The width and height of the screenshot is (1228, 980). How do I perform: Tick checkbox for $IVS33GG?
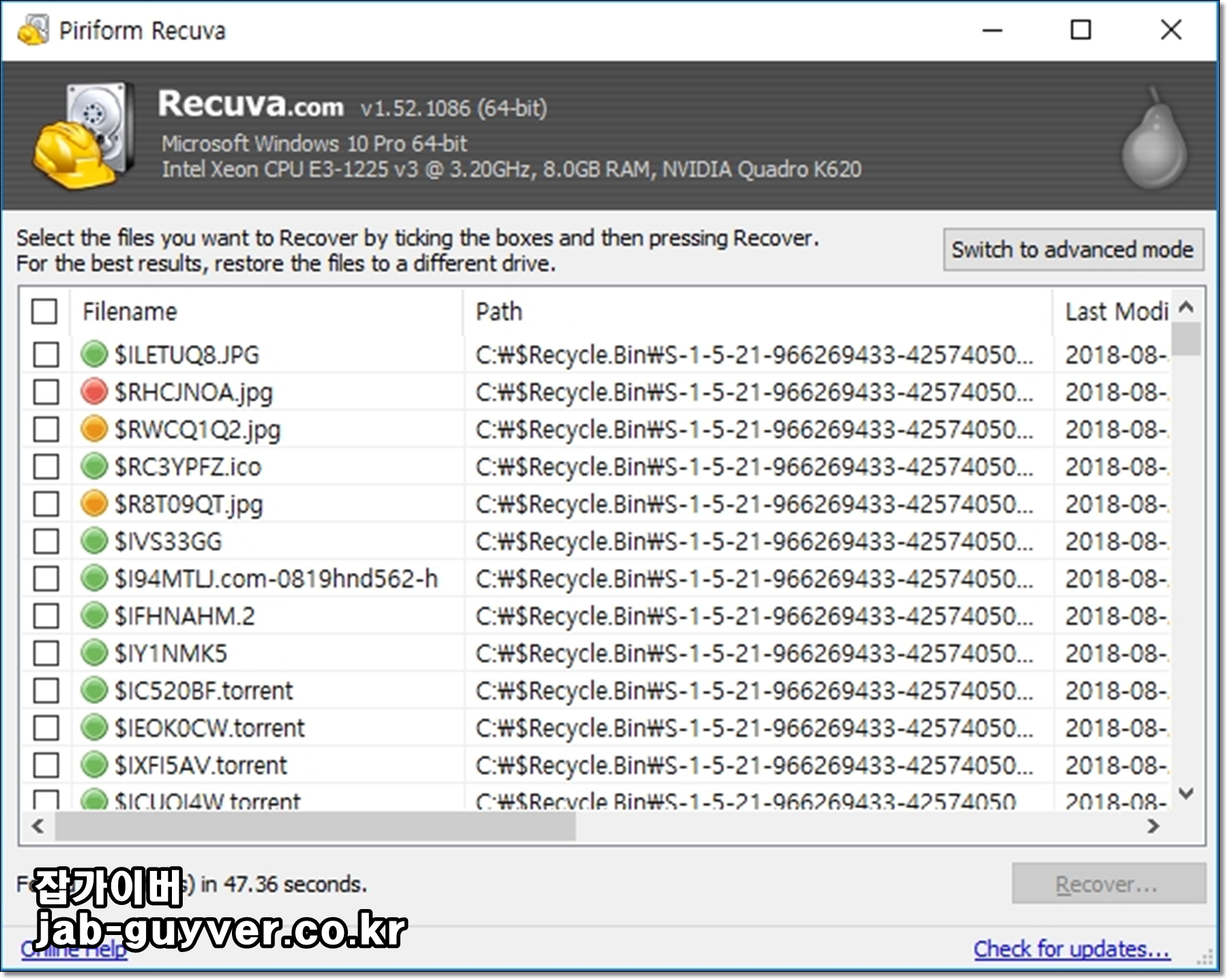(46, 541)
